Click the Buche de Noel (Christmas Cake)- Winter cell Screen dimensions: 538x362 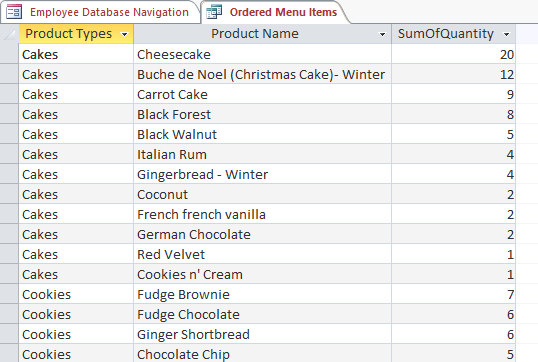(x=262, y=74)
